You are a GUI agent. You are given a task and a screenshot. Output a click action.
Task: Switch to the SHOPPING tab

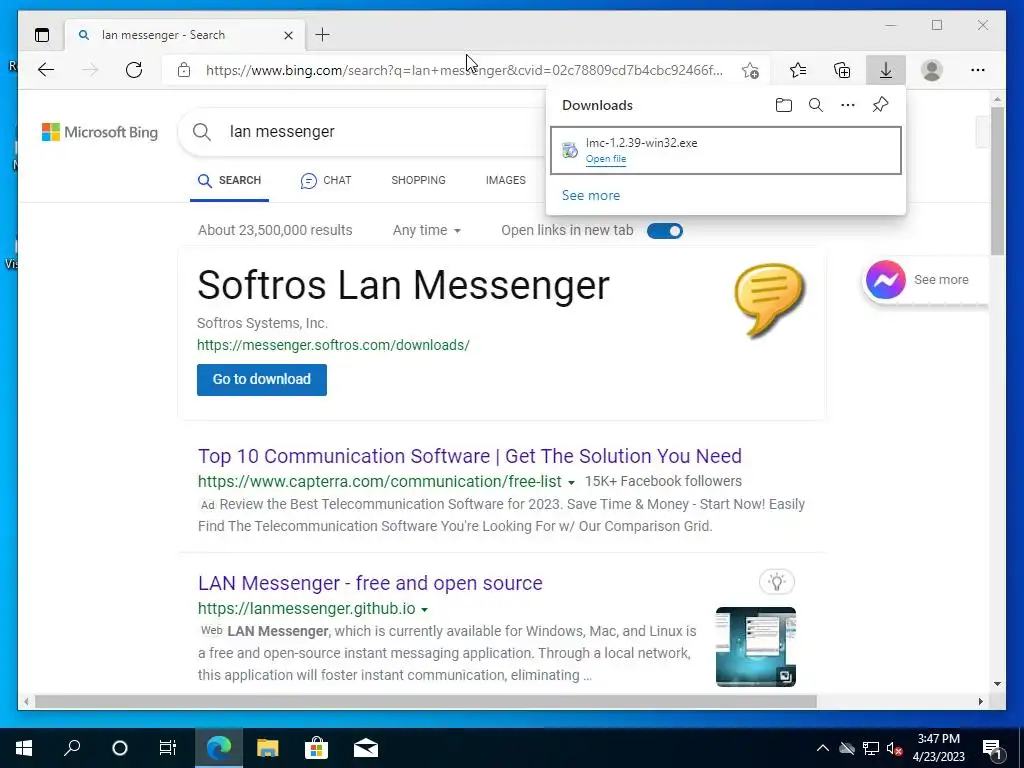click(x=418, y=180)
